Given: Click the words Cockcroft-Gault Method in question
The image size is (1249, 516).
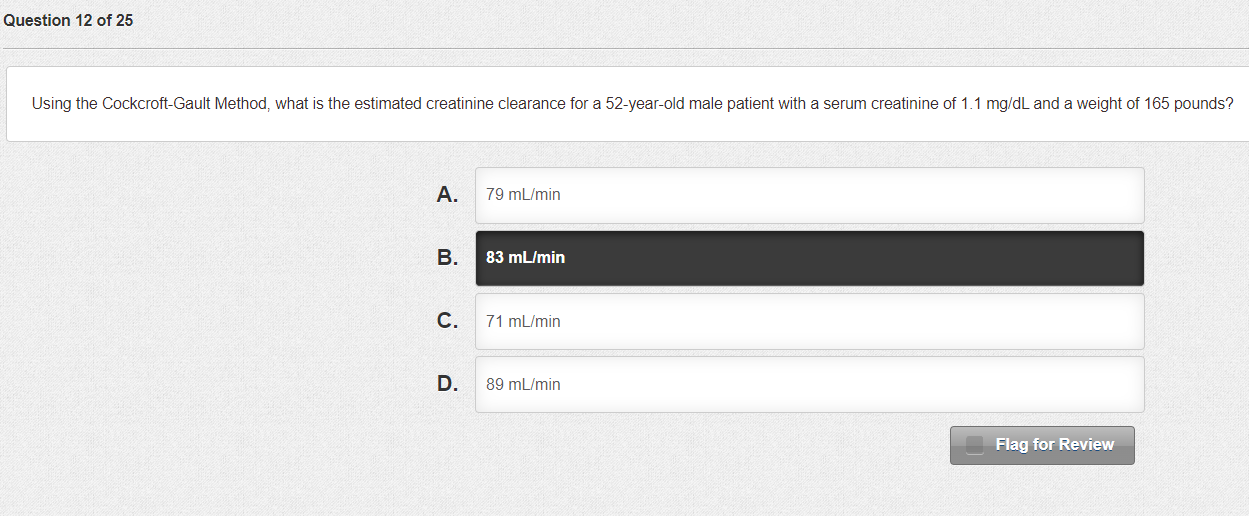Looking at the screenshot, I should [x=184, y=104].
